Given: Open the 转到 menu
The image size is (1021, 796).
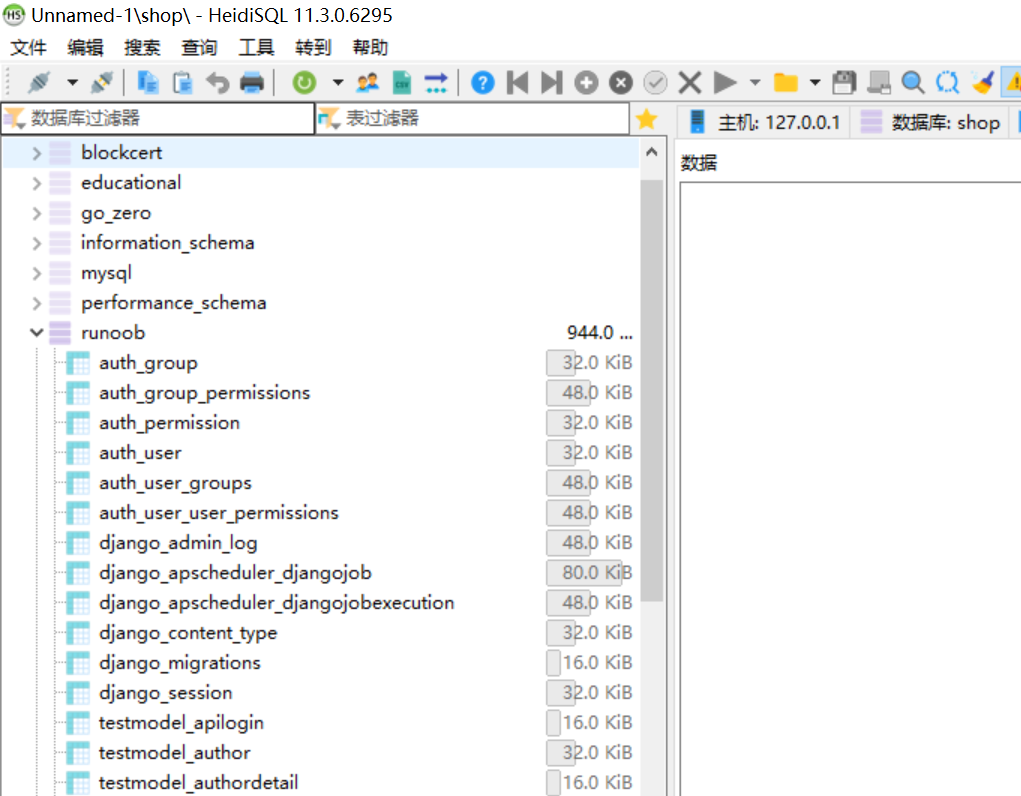Looking at the screenshot, I should pos(313,48).
